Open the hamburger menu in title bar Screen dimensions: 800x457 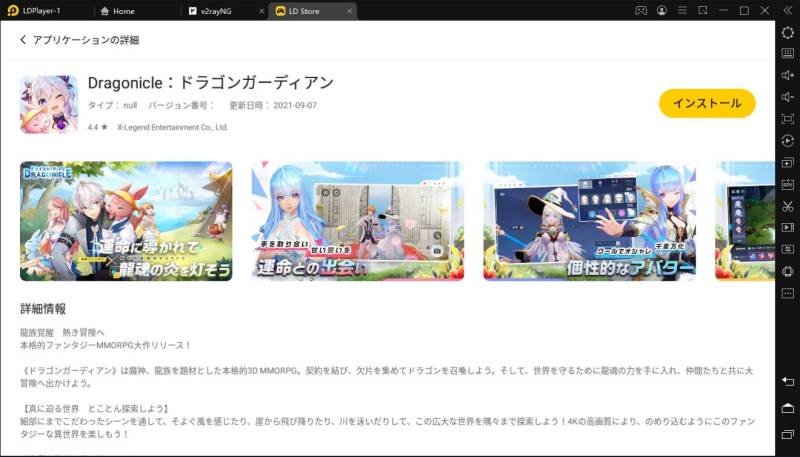point(682,11)
